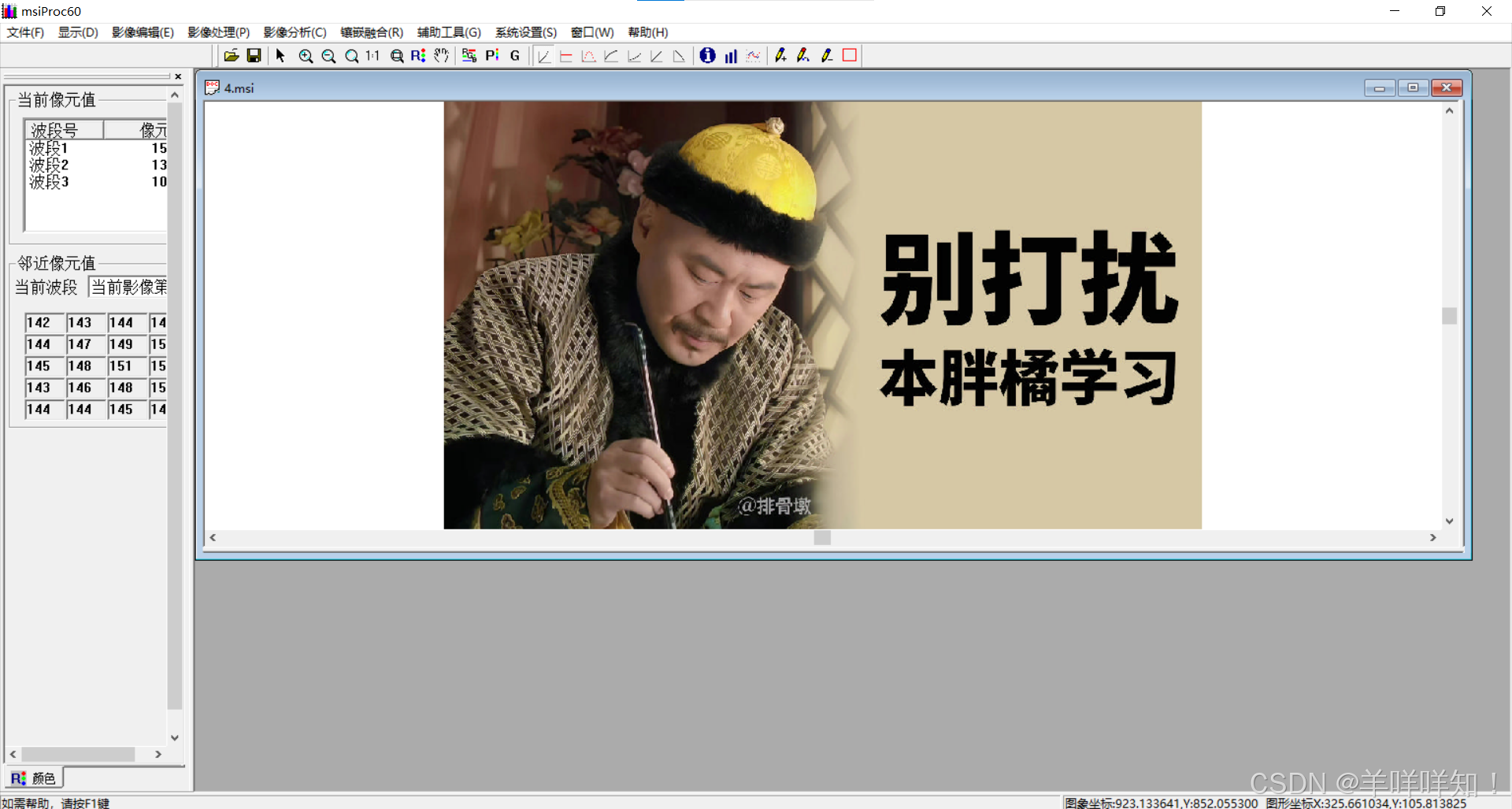The image size is (1512, 809).
Task: Select the red rectangle drawing tool
Action: pyautogui.click(x=850, y=56)
